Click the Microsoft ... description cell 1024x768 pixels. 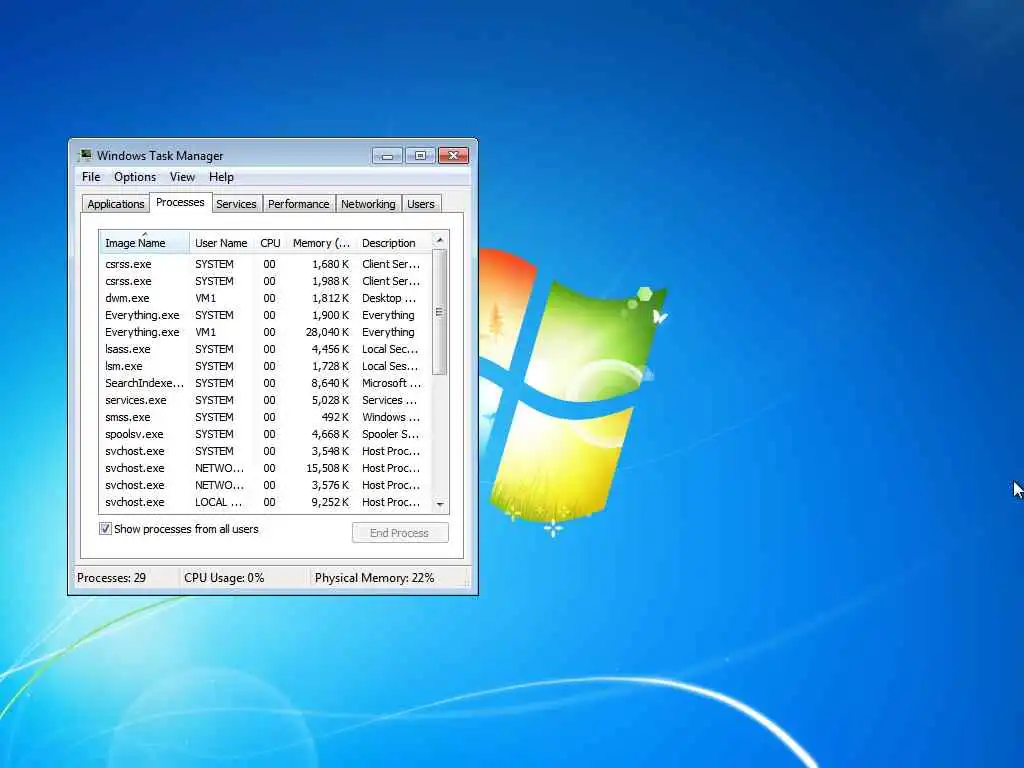(391, 383)
